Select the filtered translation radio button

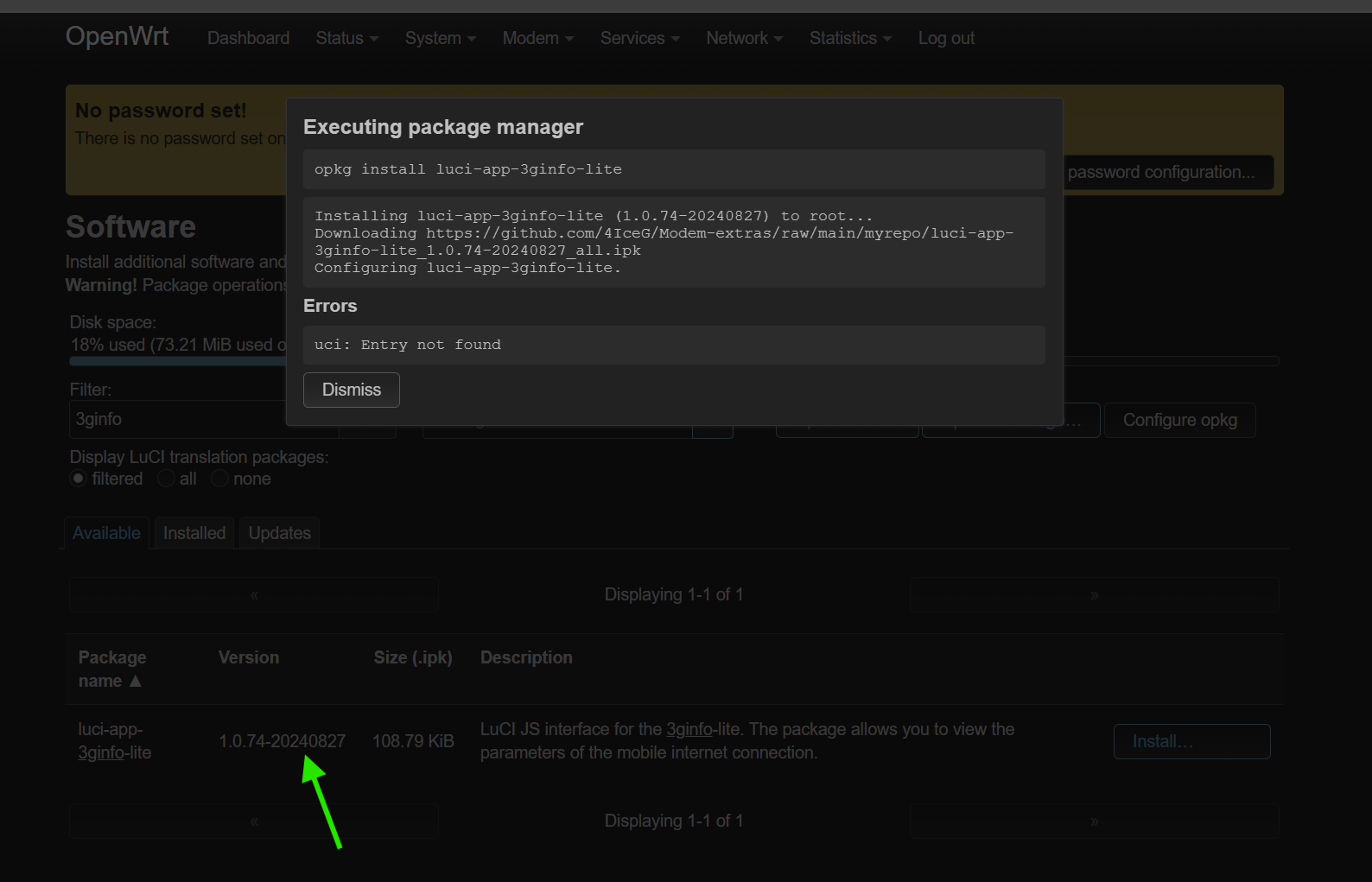pos(79,479)
